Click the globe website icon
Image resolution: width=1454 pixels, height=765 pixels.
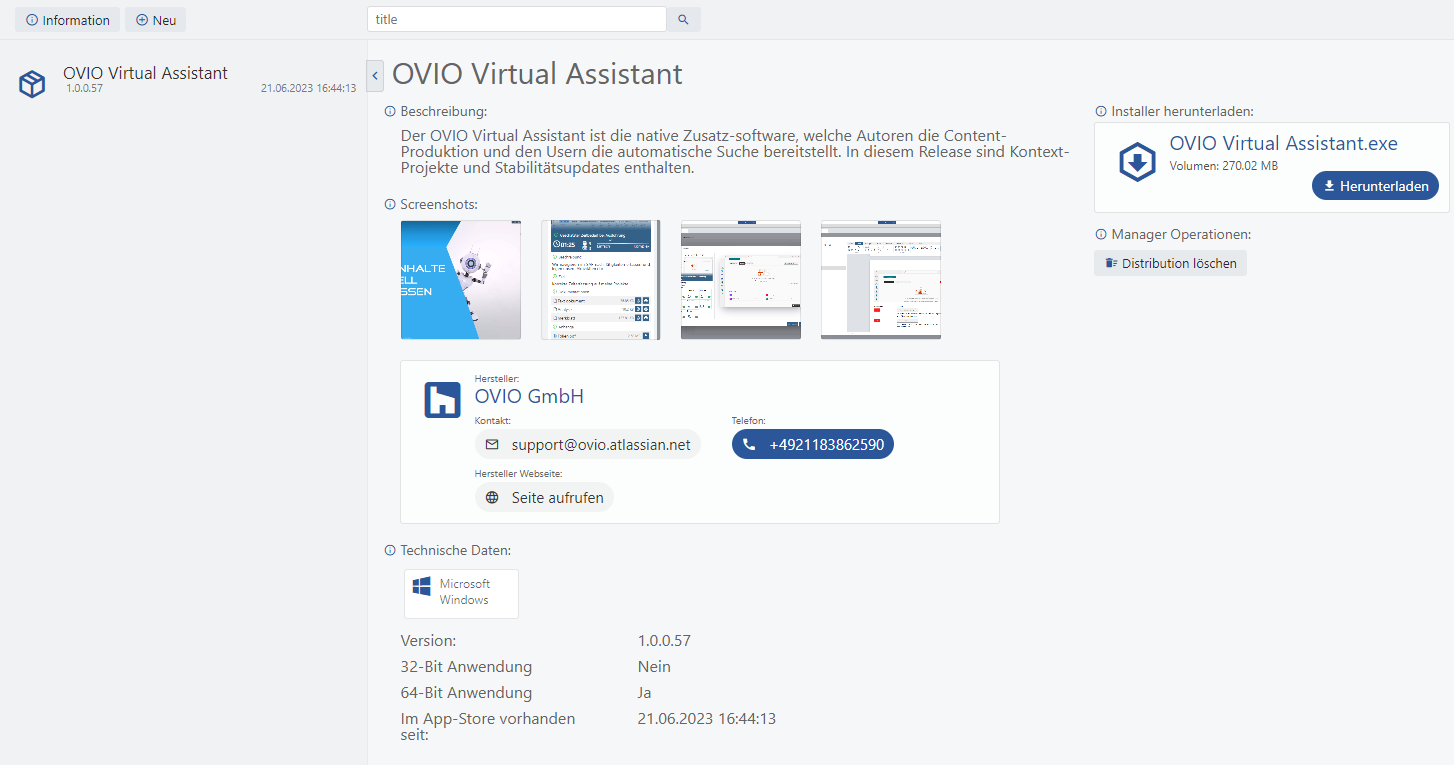tap(492, 497)
